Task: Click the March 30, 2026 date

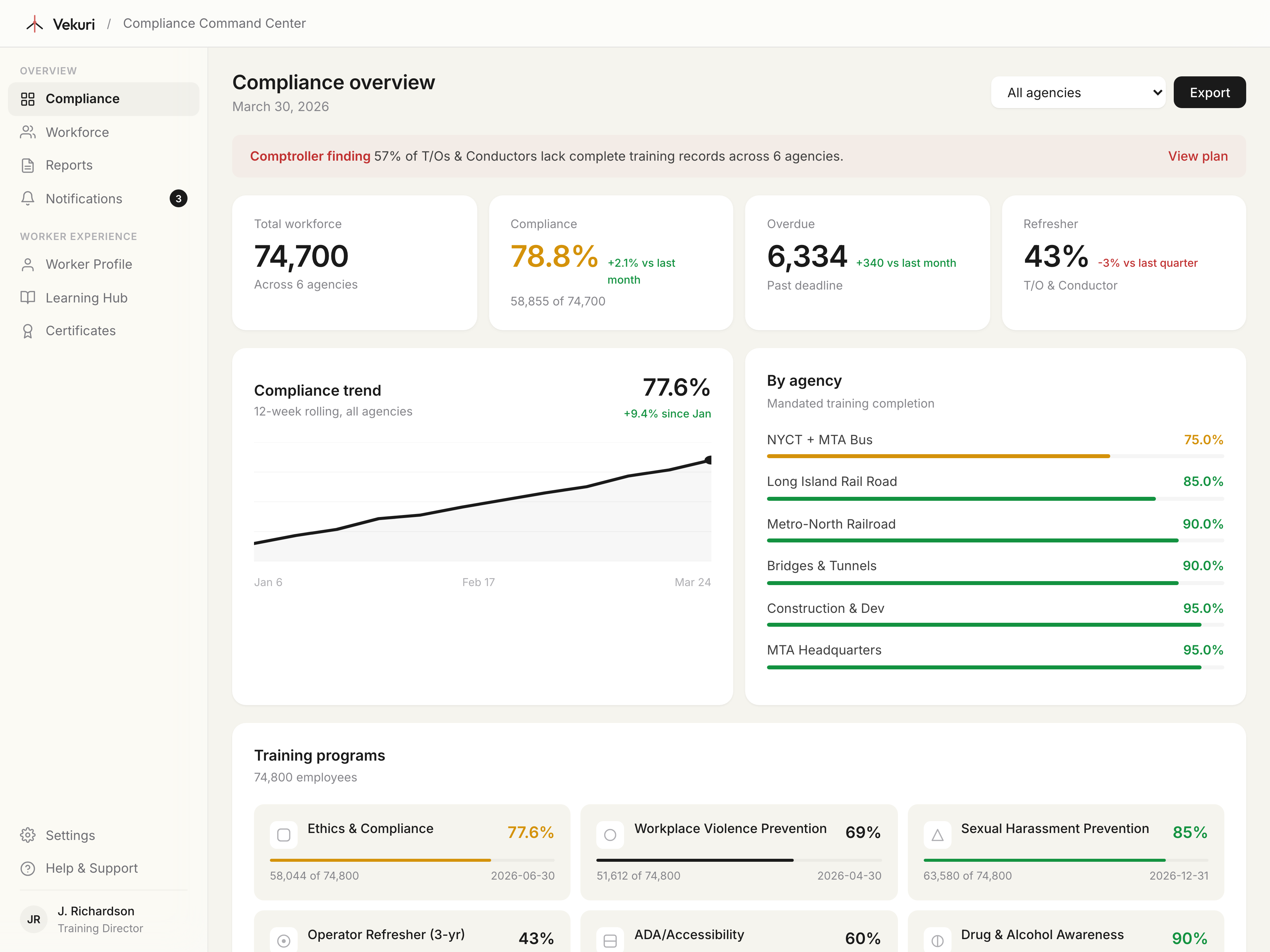Action: pos(280,107)
